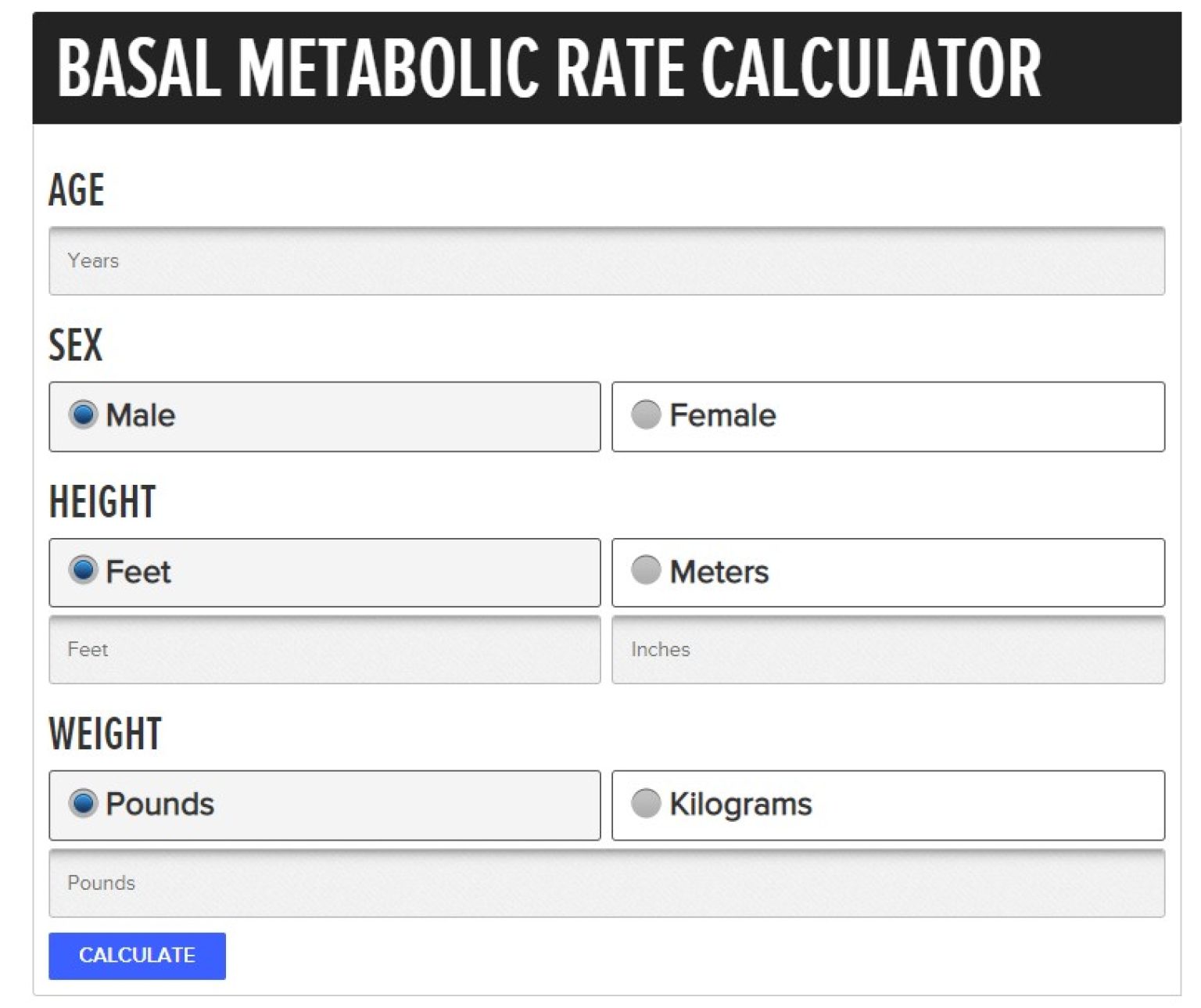This screenshot has width=1201, height=1008.
Task: Click the AGE section heading
Action: [x=77, y=188]
